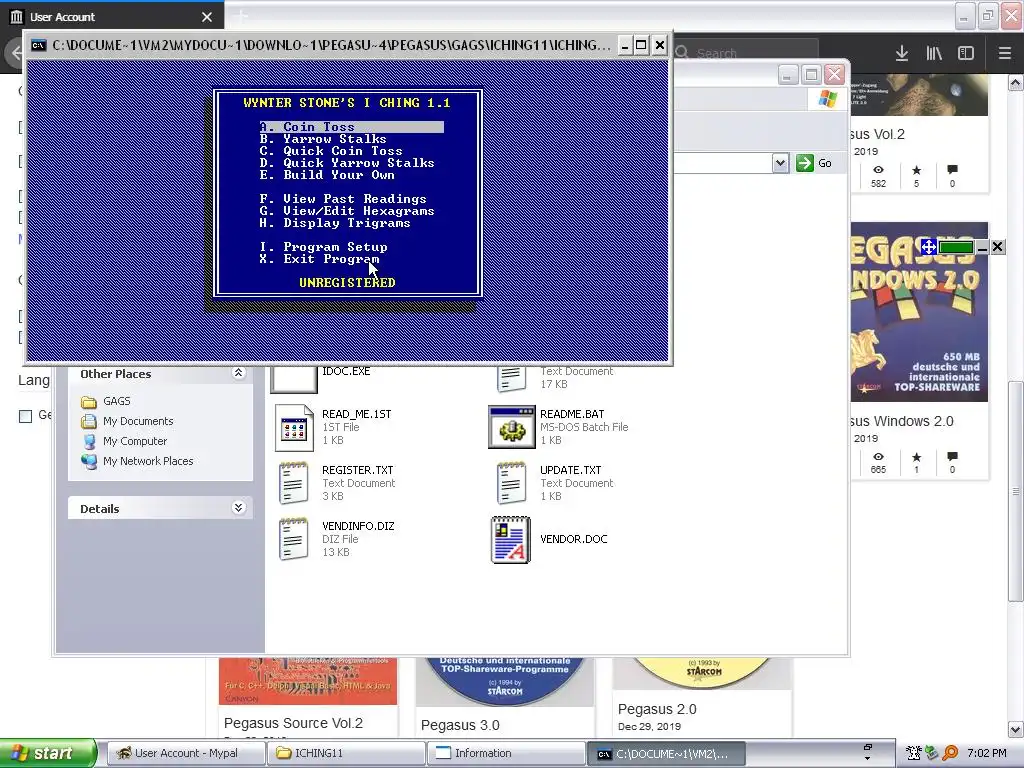Open browser downloads arrow icon
1024x768 pixels.
[902, 53]
